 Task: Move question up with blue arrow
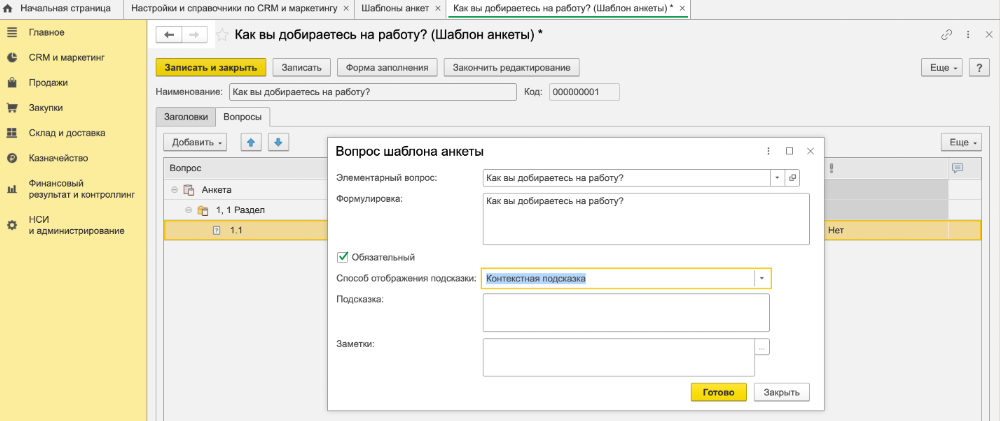click(x=251, y=142)
